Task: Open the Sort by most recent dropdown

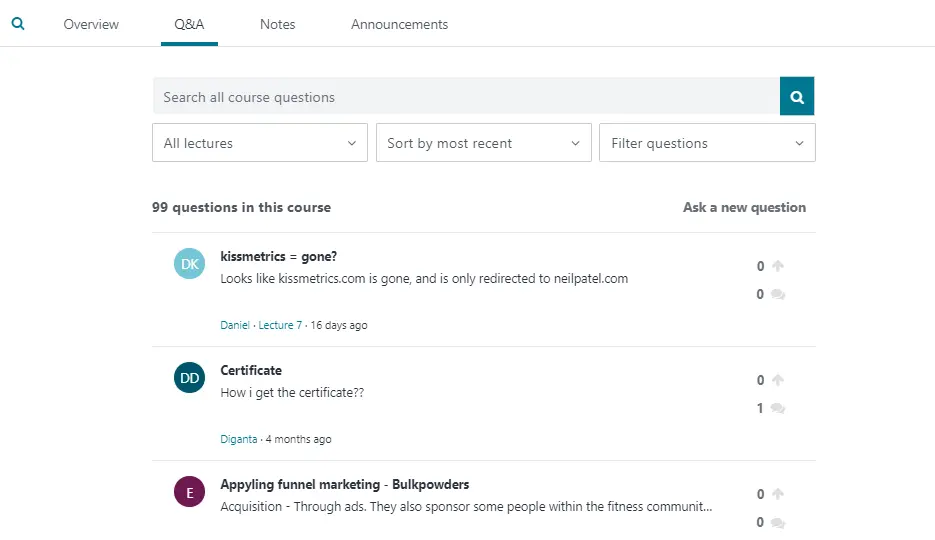Action: tap(483, 143)
